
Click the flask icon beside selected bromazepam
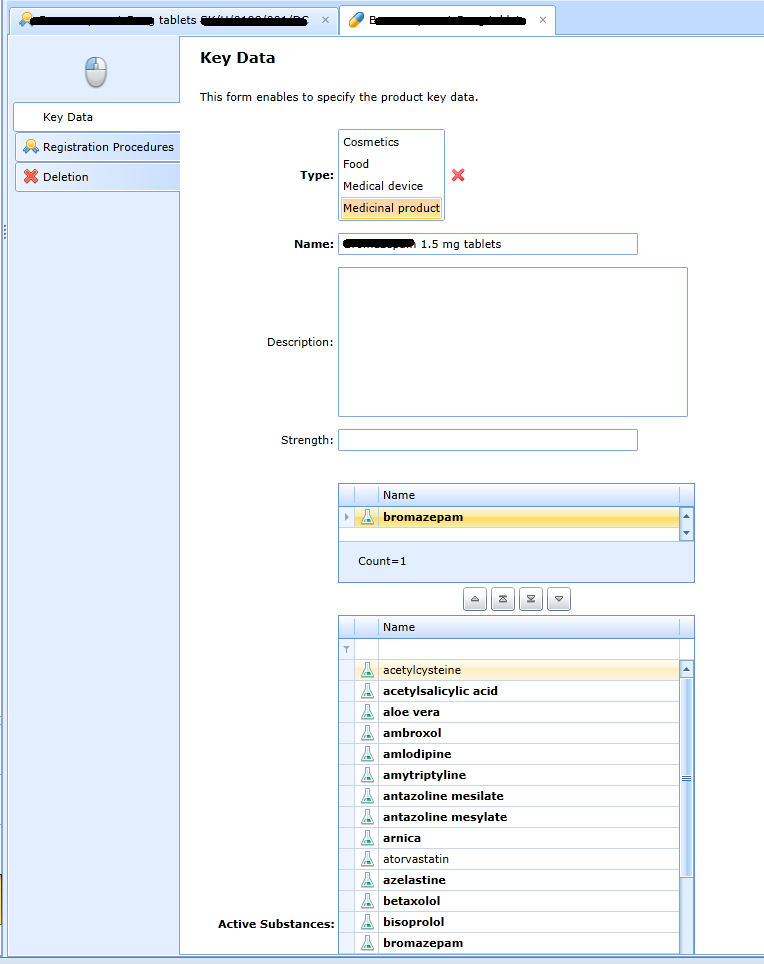coord(367,517)
